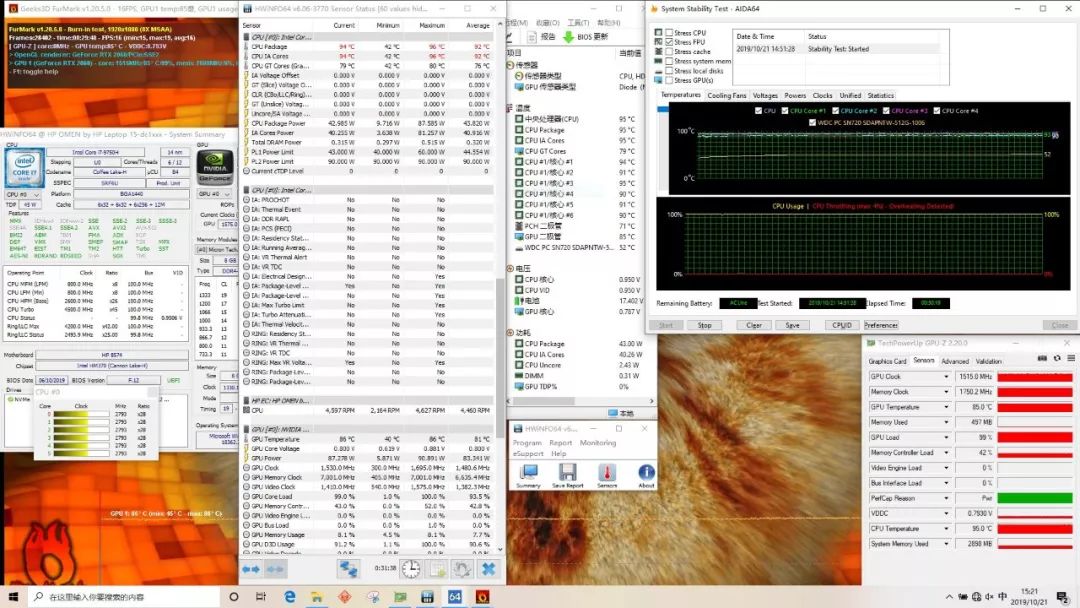The height and width of the screenshot is (608, 1080).
Task: Click the HWiNFO About info icon
Action: 646,473
